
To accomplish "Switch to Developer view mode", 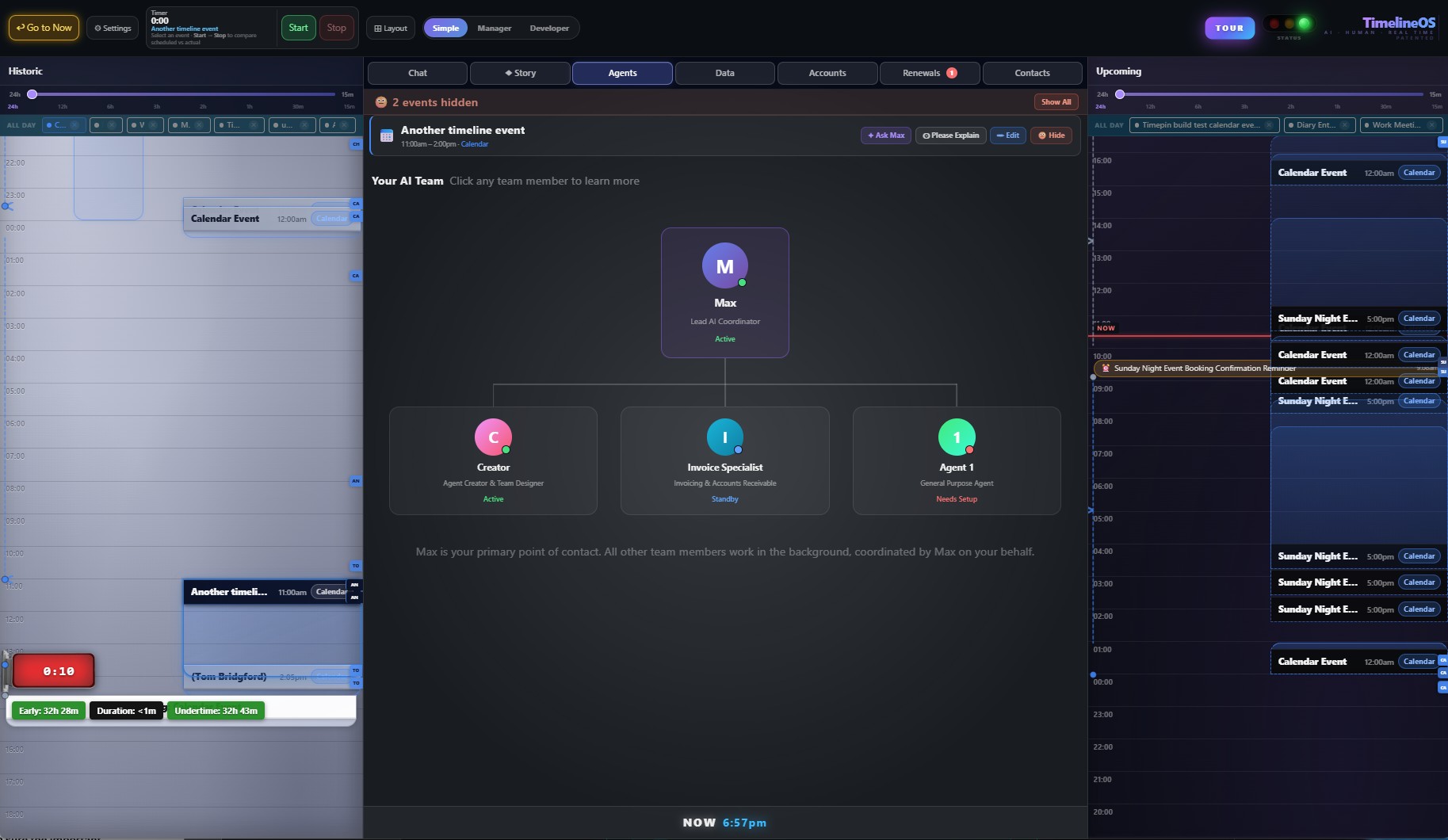I will click(549, 29).
